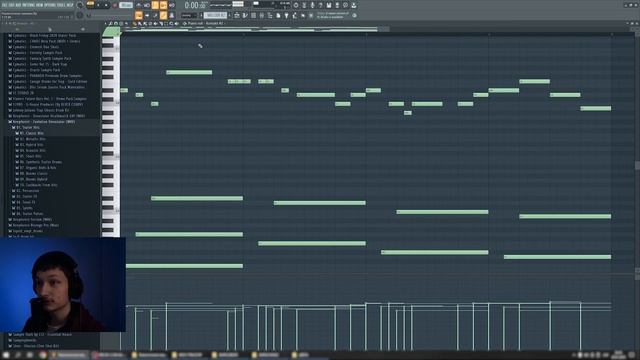Click the transport Stop button
This screenshot has height=360, width=640.
coord(106,5)
